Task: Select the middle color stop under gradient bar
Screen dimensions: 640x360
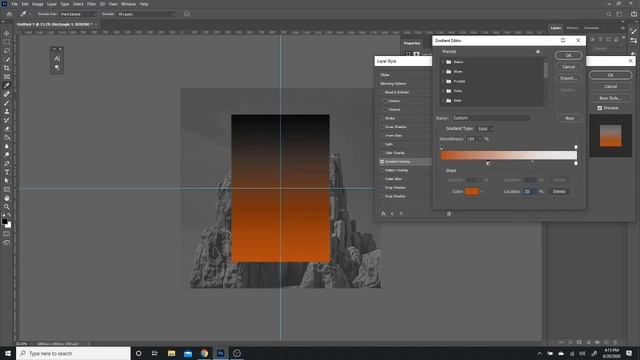Action: point(488,163)
